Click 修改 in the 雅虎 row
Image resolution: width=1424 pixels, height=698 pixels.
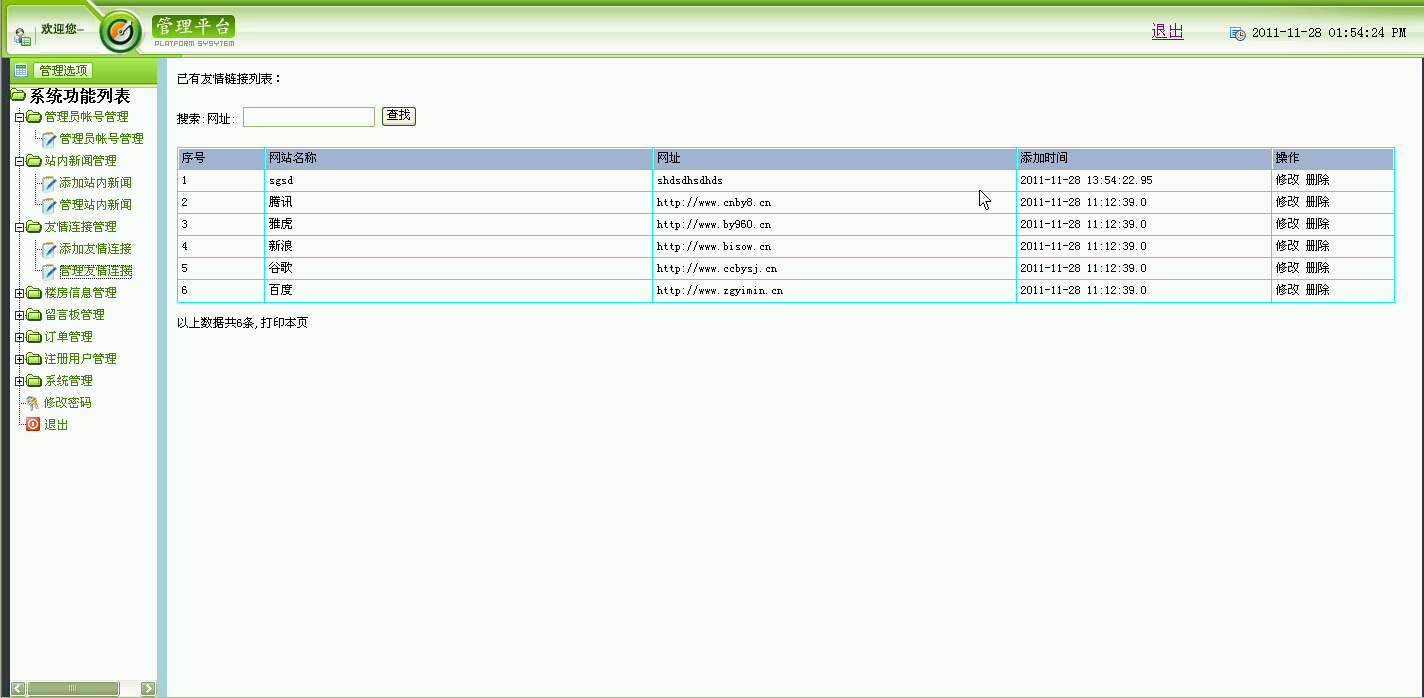pos(1287,224)
